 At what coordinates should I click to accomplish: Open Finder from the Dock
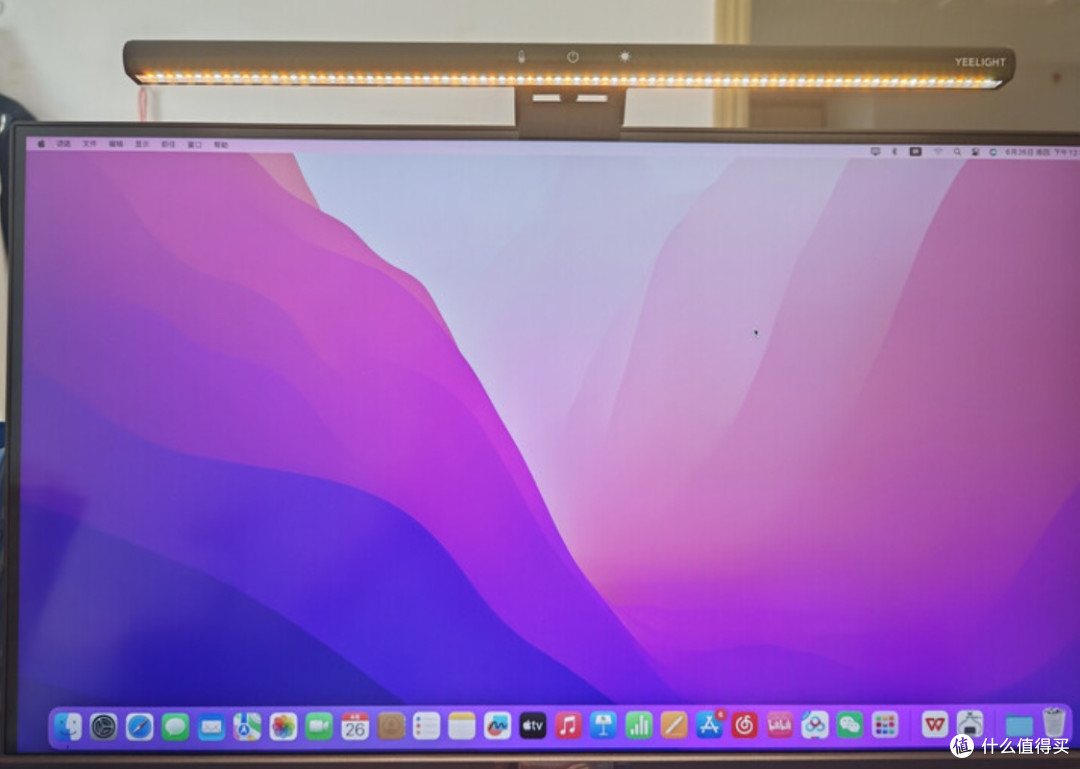(x=68, y=727)
